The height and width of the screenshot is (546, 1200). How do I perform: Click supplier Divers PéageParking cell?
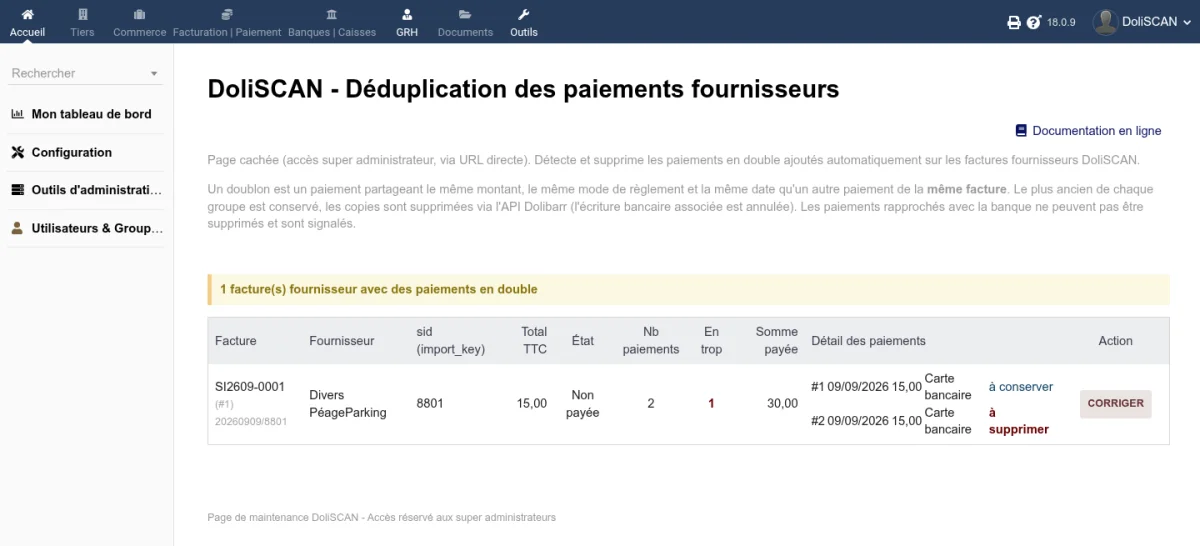[x=348, y=404]
